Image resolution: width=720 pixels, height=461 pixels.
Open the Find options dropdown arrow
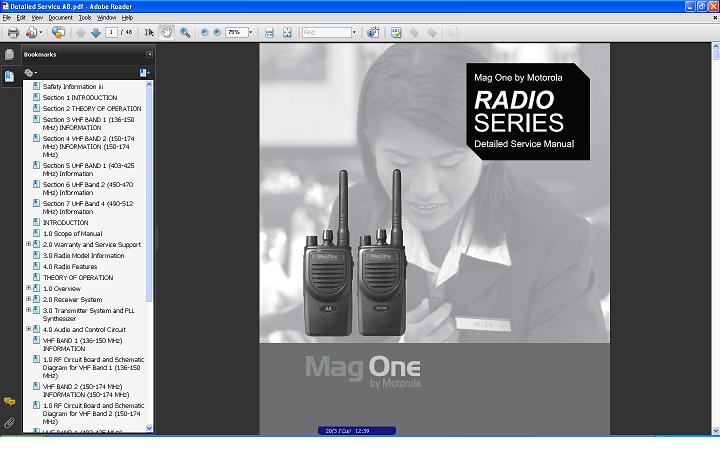[354, 33]
